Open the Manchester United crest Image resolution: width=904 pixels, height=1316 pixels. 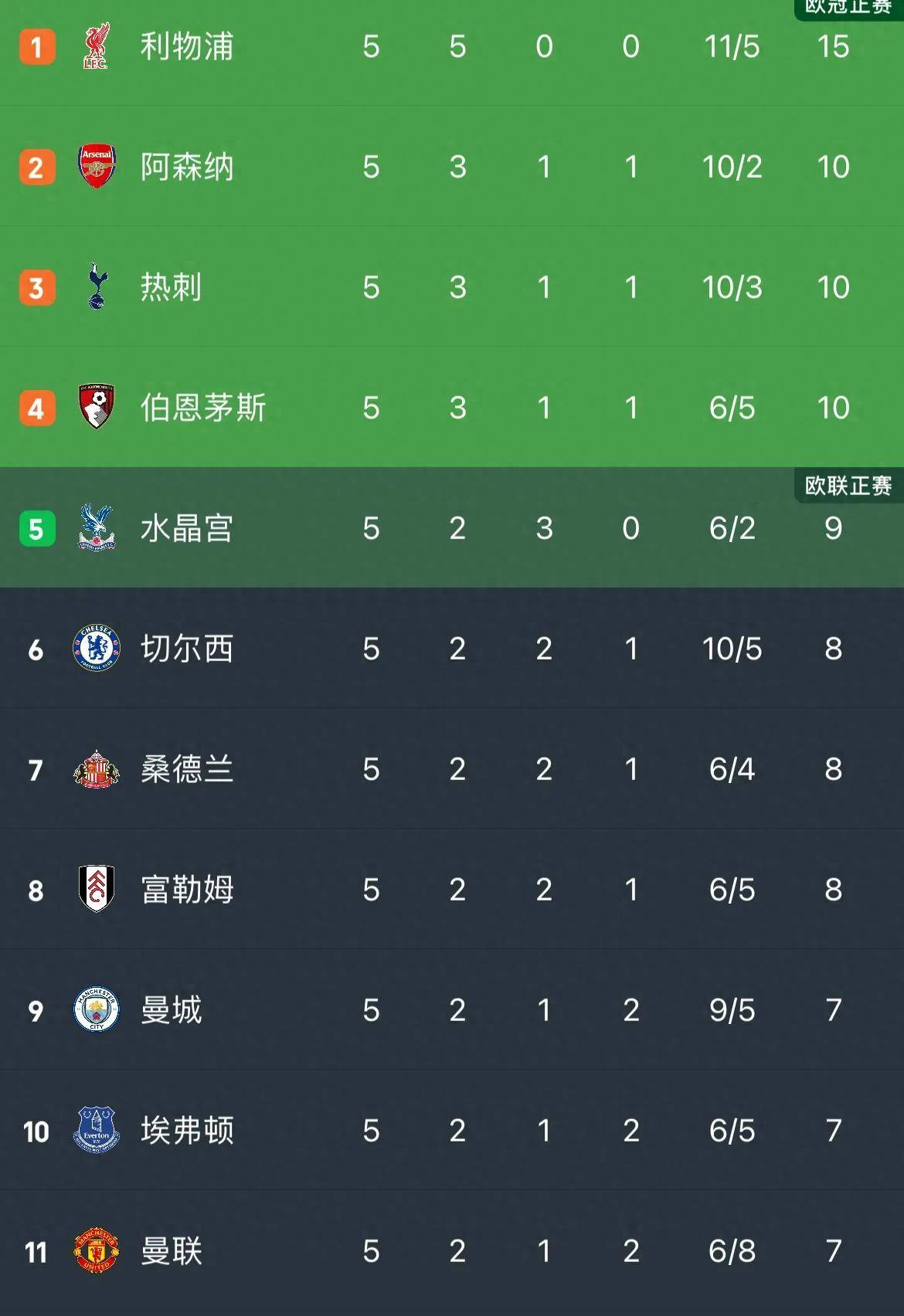pyautogui.click(x=97, y=1250)
